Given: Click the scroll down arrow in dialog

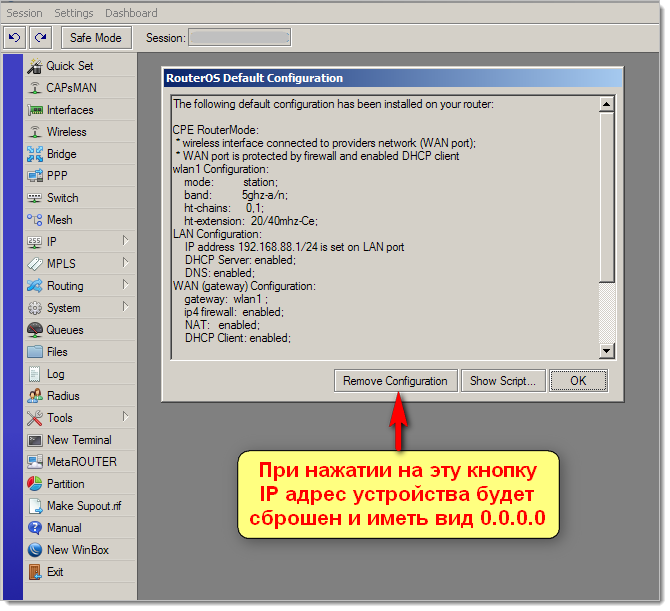Looking at the screenshot, I should coord(607,351).
